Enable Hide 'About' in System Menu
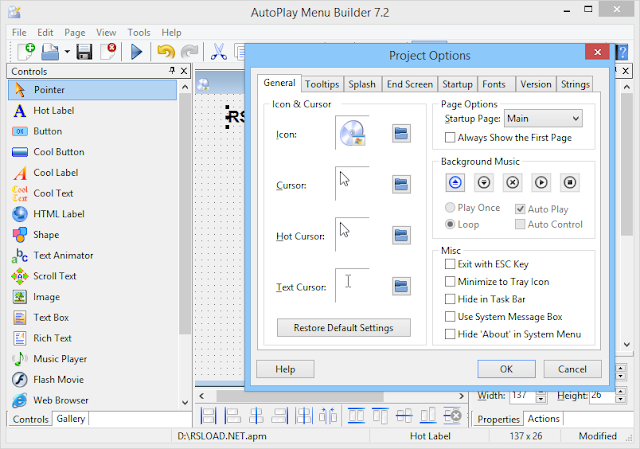 (450, 334)
